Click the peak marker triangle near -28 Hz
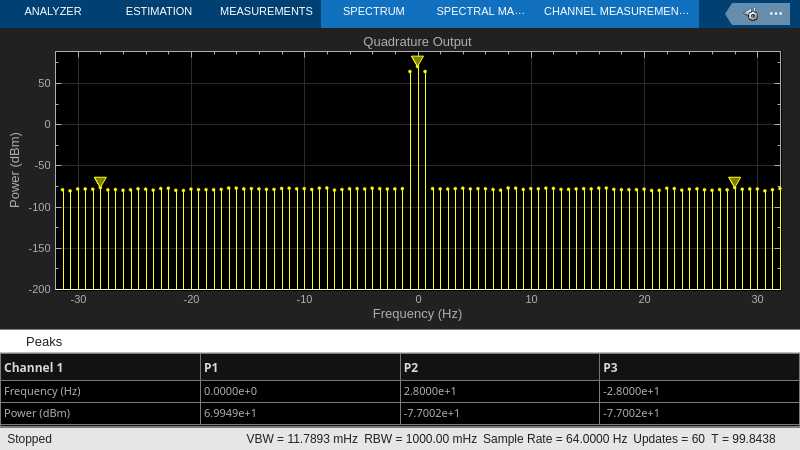 pos(100,182)
